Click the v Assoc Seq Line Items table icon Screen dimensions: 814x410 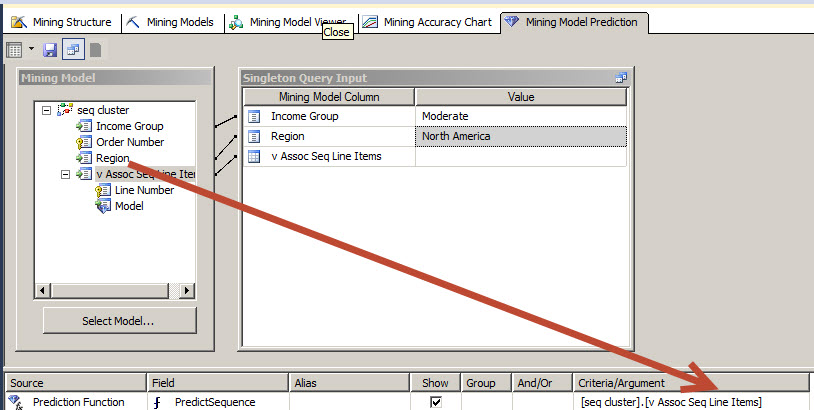(254, 156)
